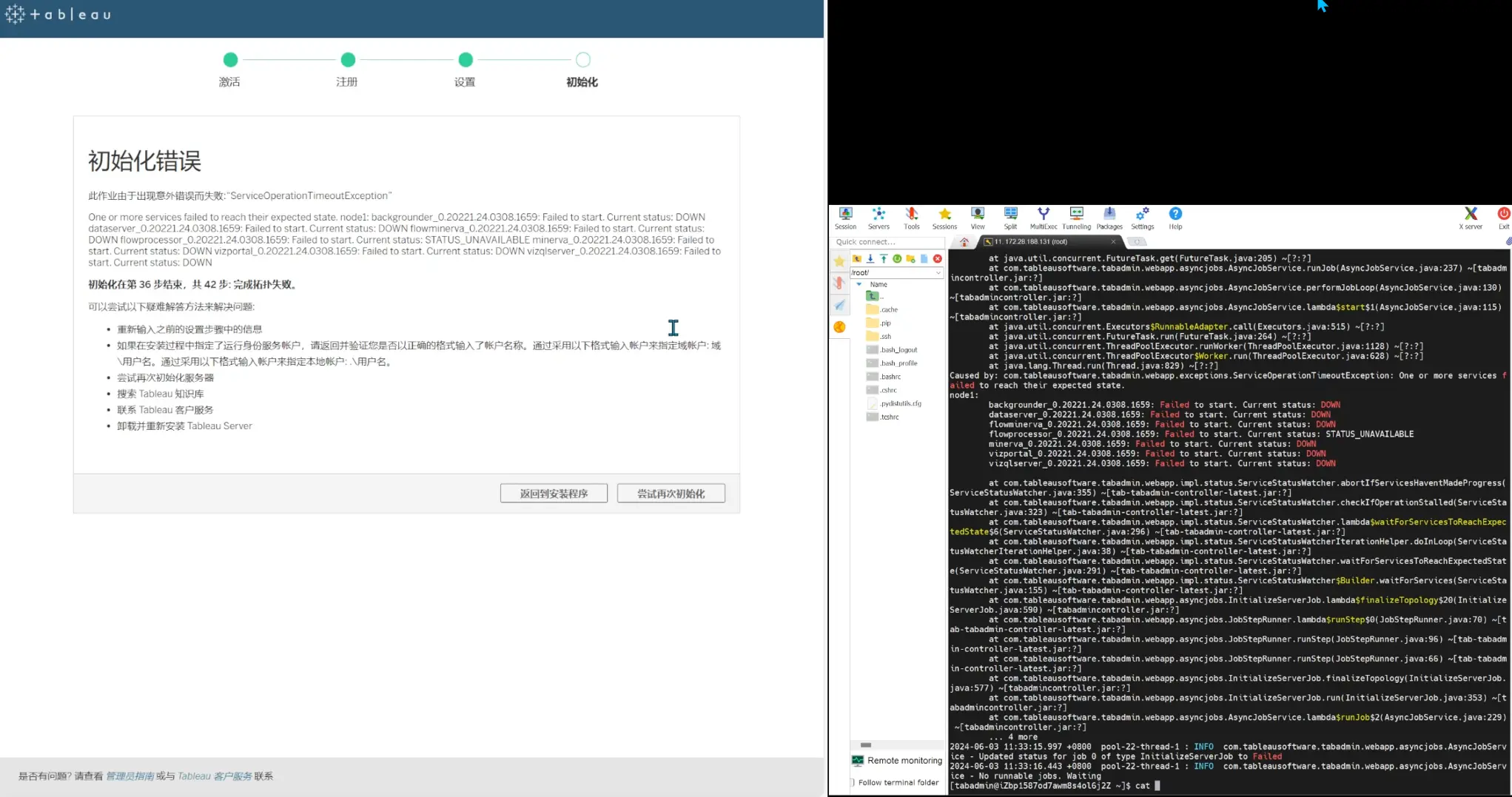Select the .tcshrc file
The width and height of the screenshot is (1512, 797).
coord(883,417)
